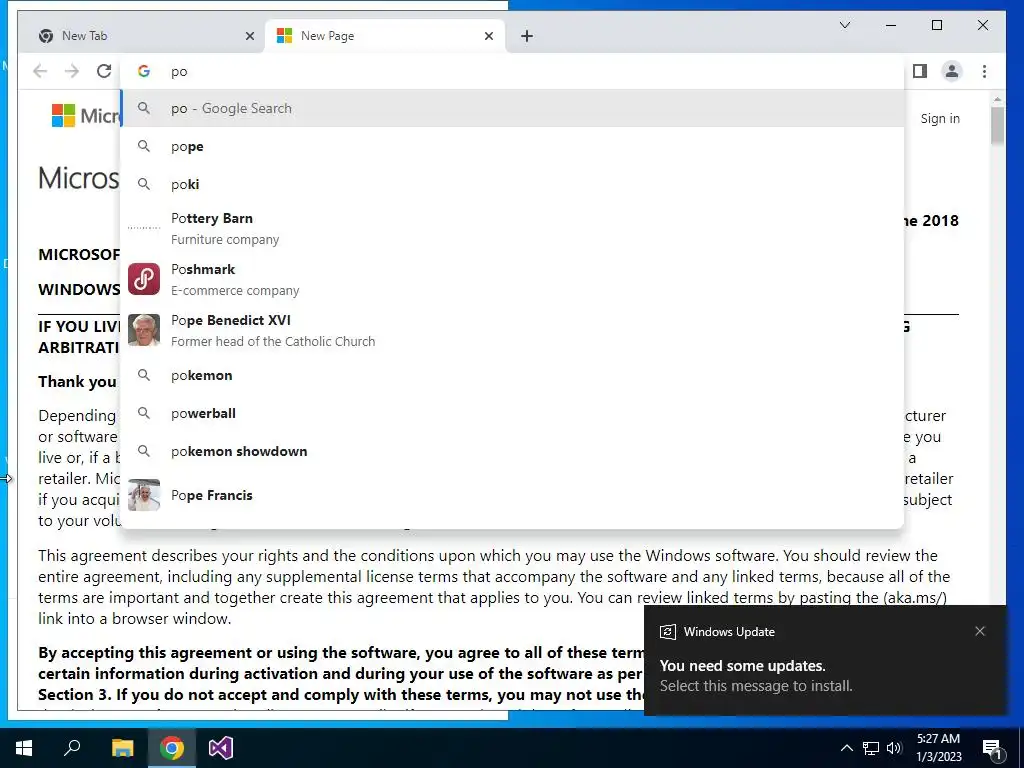Click Windows Update icon in notification
Screen dimensions: 1024x768
click(x=667, y=632)
